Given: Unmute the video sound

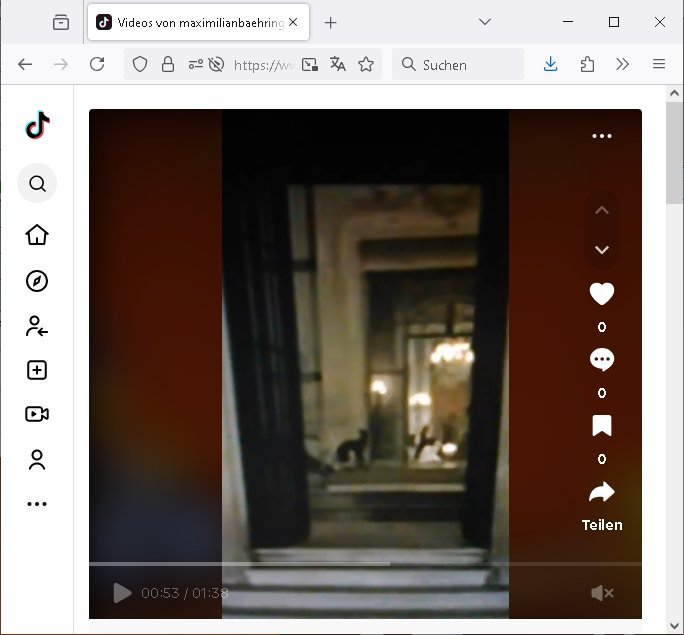Looking at the screenshot, I should point(602,593).
